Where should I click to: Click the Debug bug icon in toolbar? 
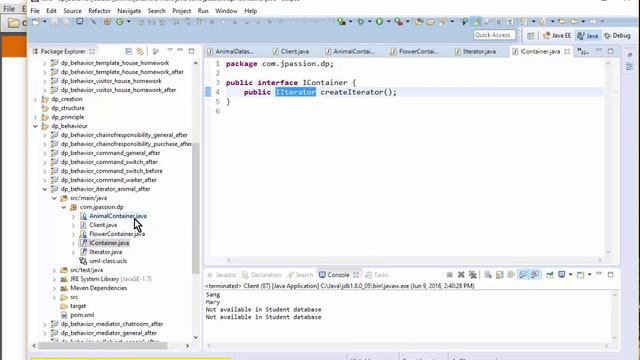pos(360,22)
